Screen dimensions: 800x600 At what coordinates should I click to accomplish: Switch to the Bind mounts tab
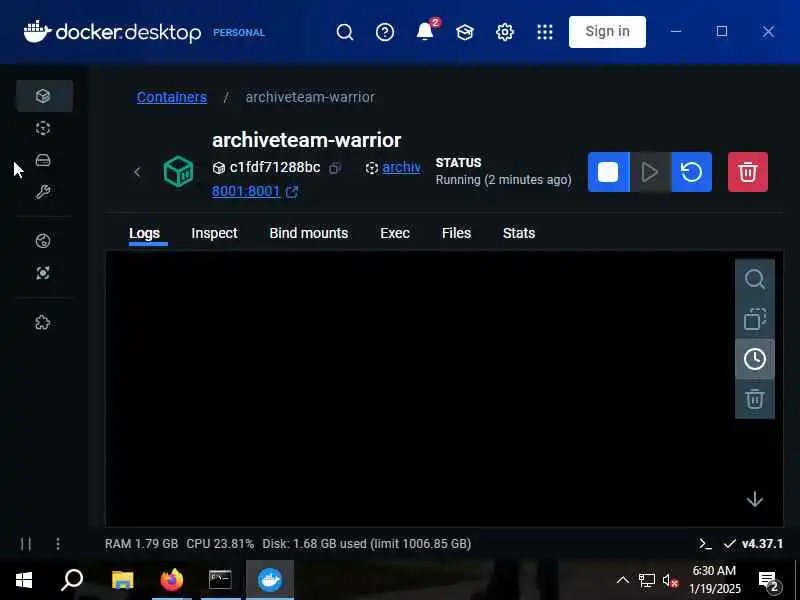coord(309,233)
